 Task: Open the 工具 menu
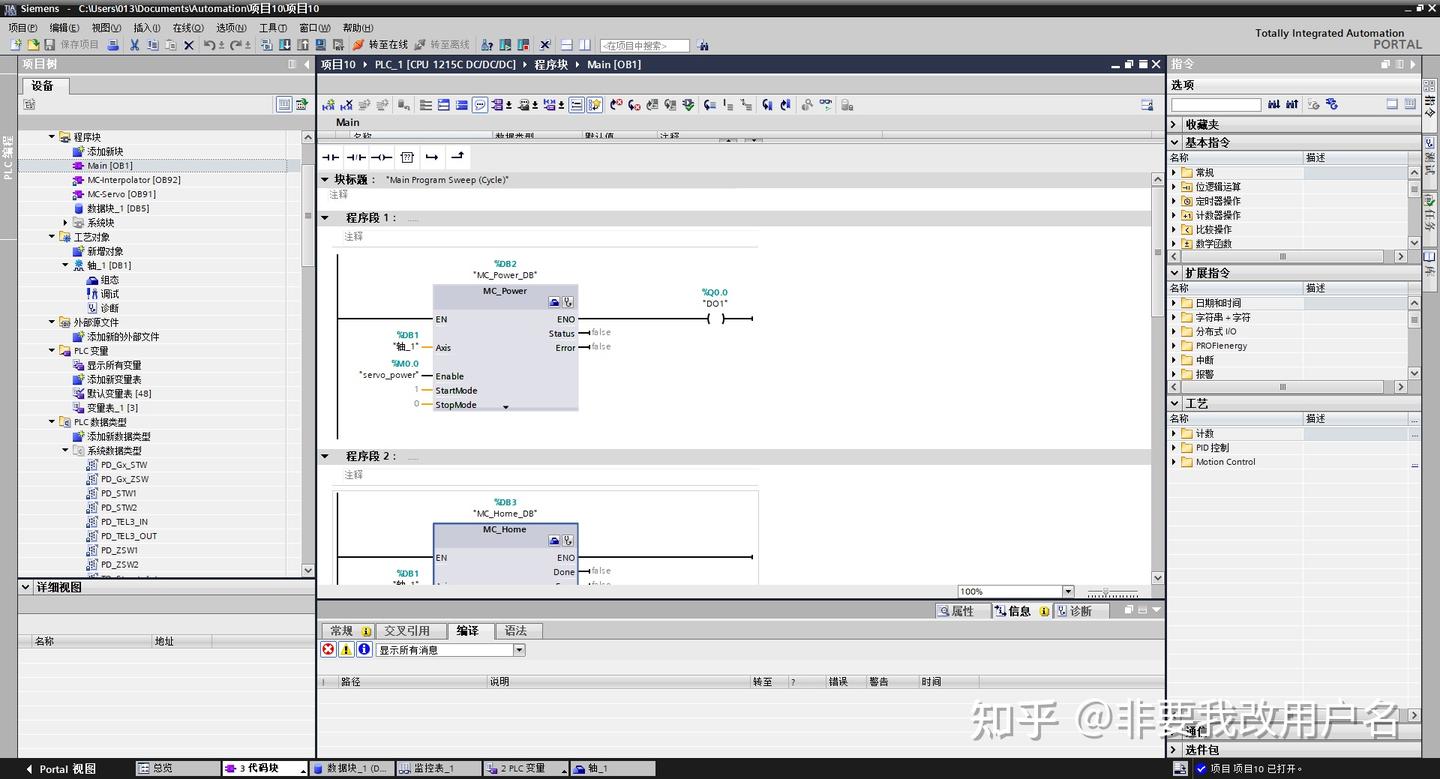point(271,27)
